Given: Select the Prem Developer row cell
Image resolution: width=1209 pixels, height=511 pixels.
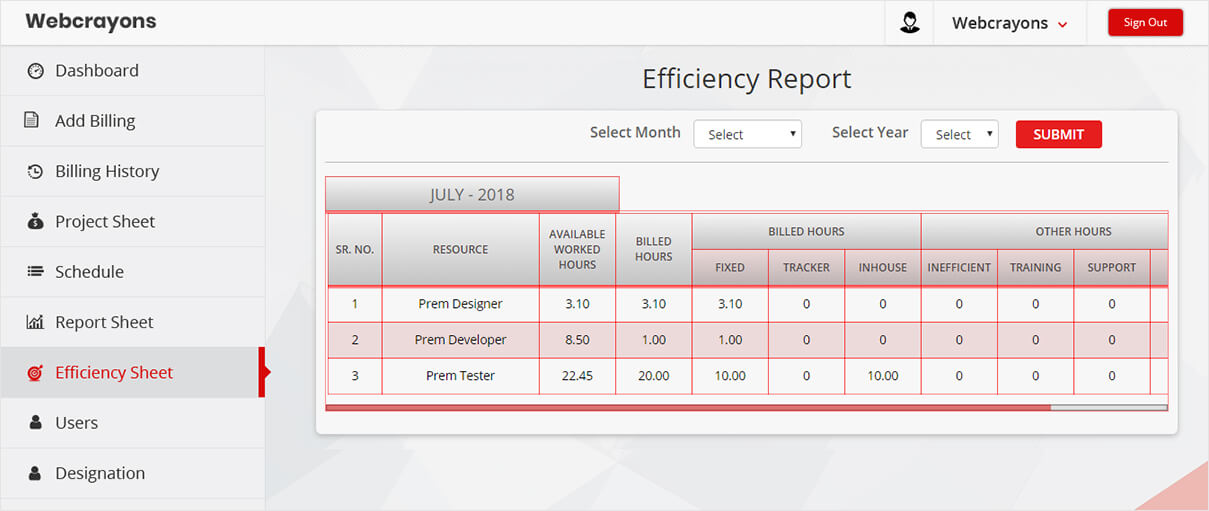Looking at the screenshot, I should coord(460,340).
